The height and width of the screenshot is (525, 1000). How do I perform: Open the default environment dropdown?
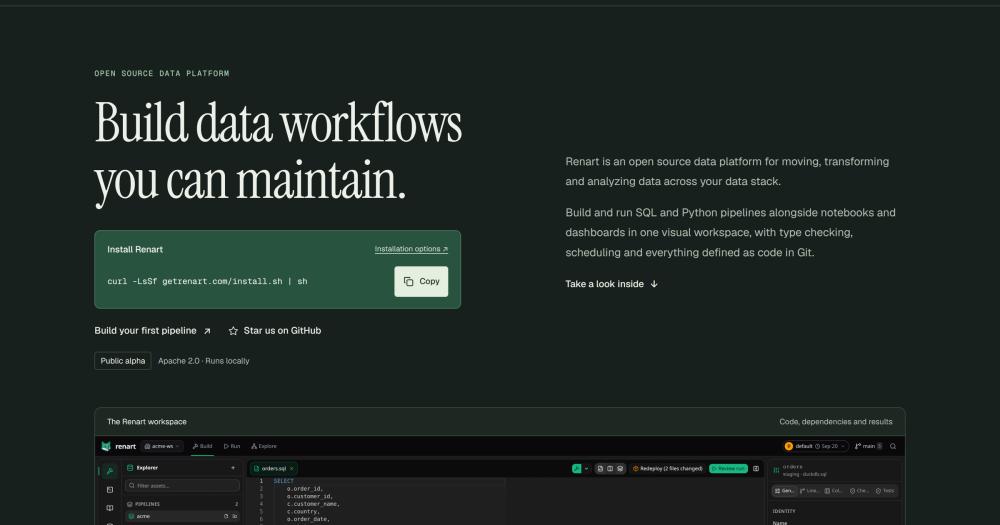(815, 447)
